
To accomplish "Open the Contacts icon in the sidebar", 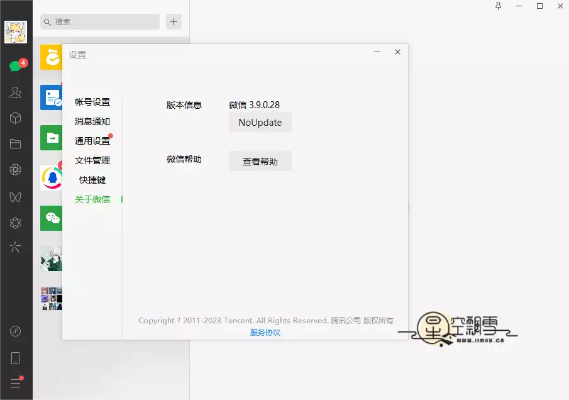I will [x=15, y=92].
